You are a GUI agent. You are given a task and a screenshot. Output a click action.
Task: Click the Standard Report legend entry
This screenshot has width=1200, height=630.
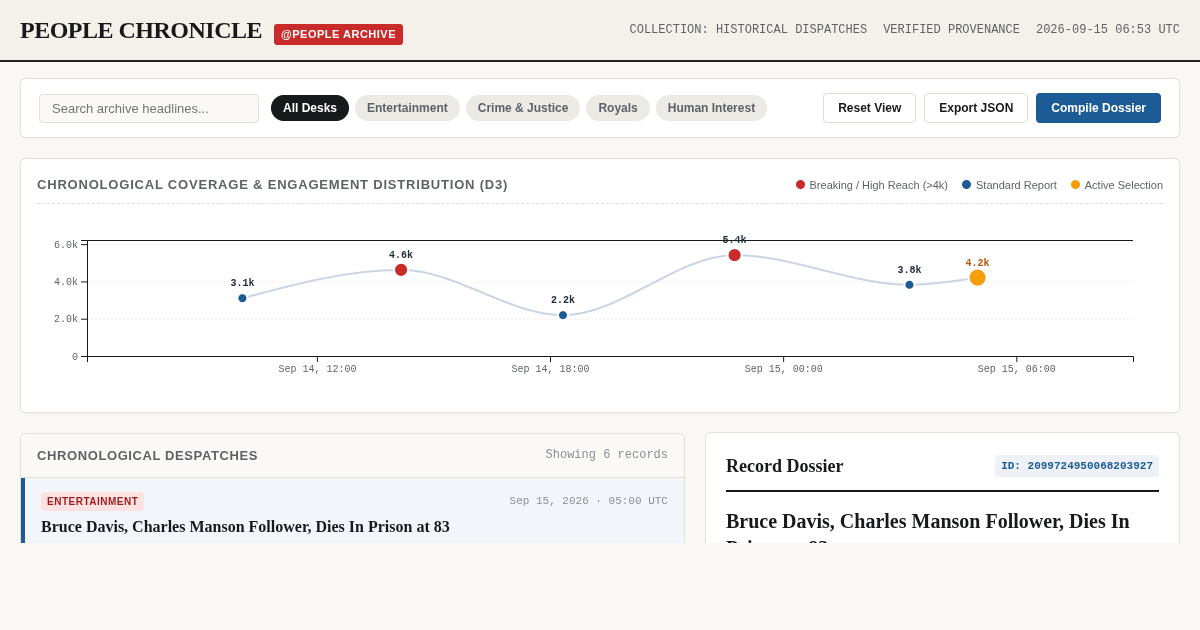tap(1009, 185)
